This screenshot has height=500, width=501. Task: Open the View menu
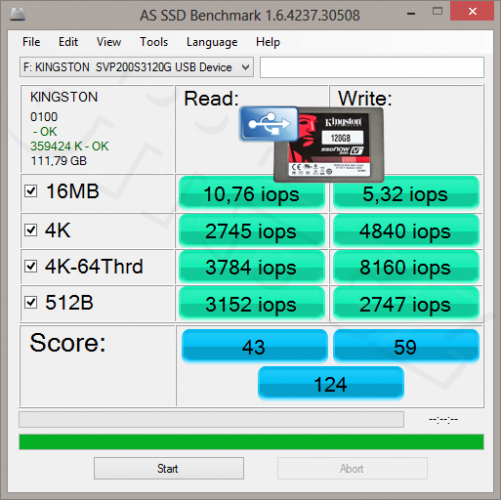[x=109, y=42]
